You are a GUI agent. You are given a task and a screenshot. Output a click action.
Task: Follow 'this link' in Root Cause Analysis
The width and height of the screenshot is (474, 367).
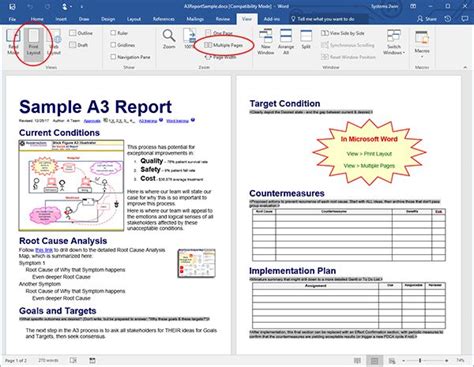point(44,250)
